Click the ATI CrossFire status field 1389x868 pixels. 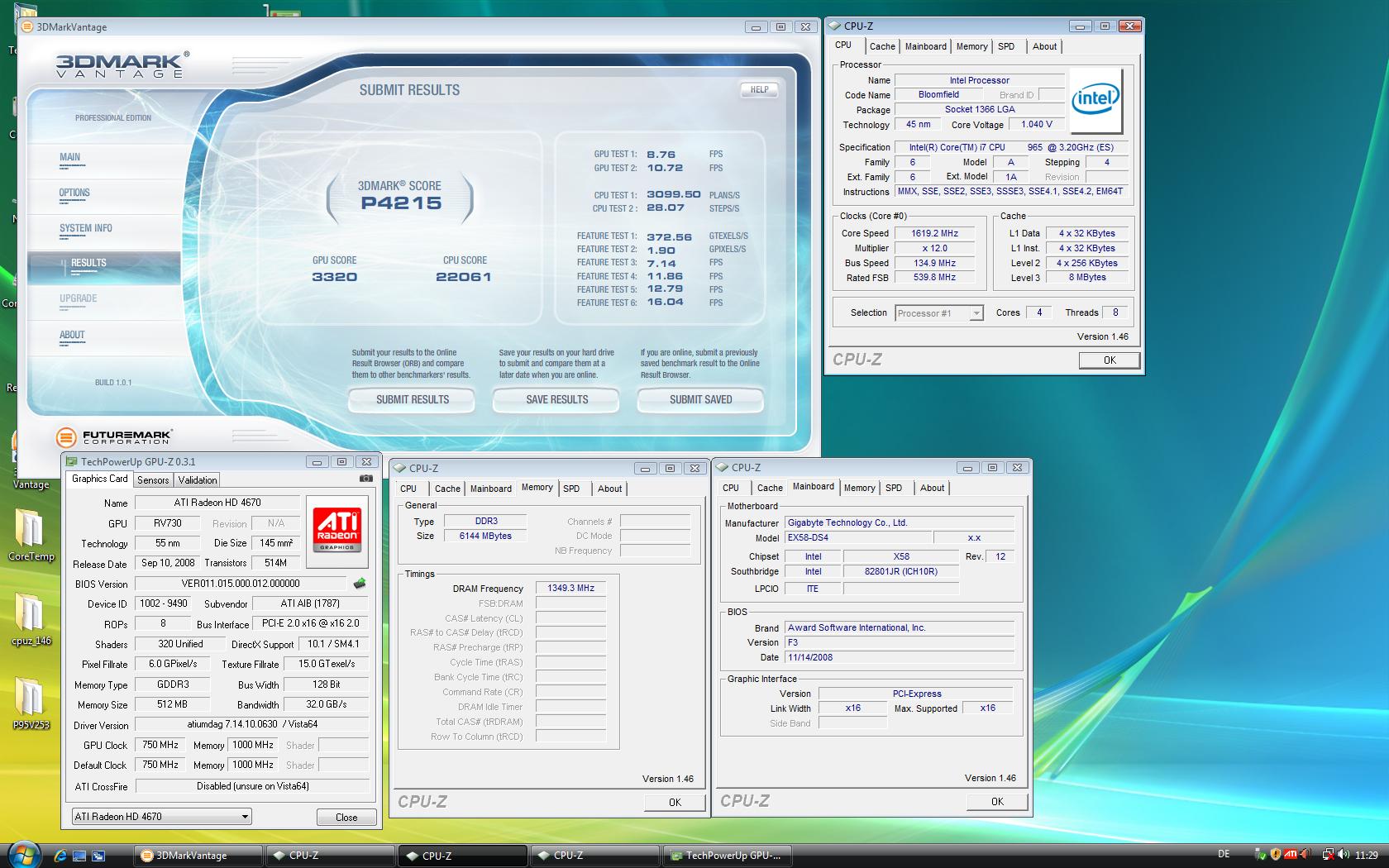click(x=252, y=786)
